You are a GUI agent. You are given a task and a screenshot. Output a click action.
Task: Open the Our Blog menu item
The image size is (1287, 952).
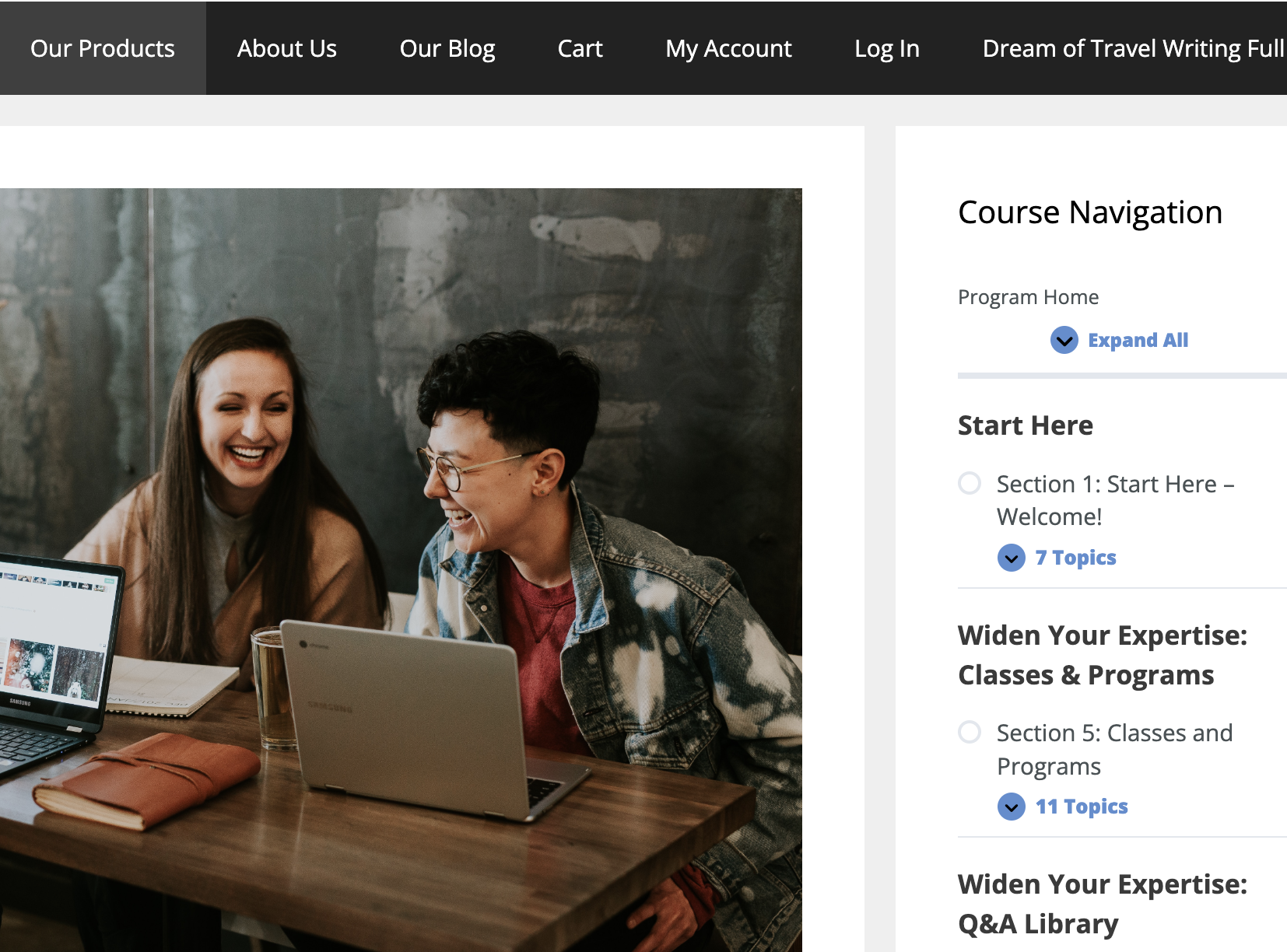tap(447, 48)
